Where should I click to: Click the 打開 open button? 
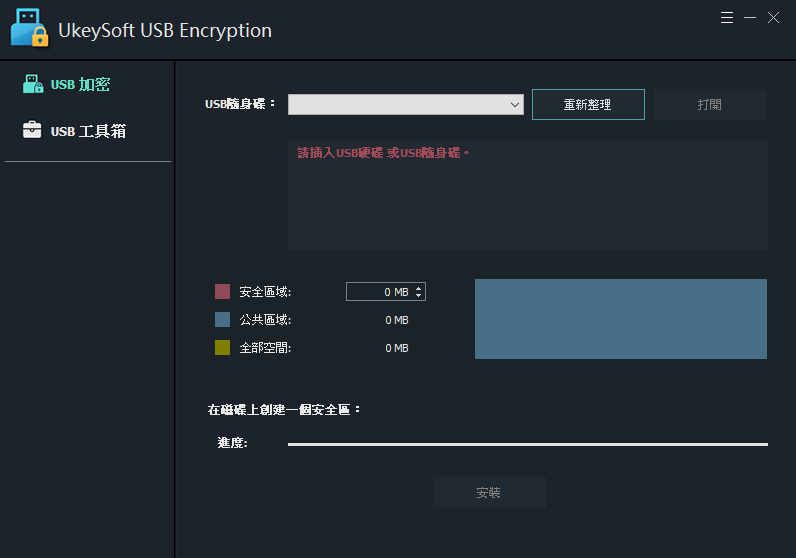click(x=710, y=105)
